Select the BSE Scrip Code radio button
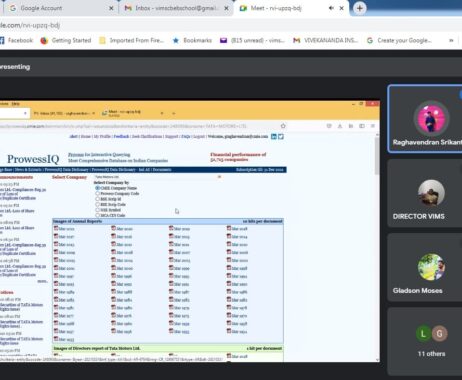 click(x=98, y=204)
